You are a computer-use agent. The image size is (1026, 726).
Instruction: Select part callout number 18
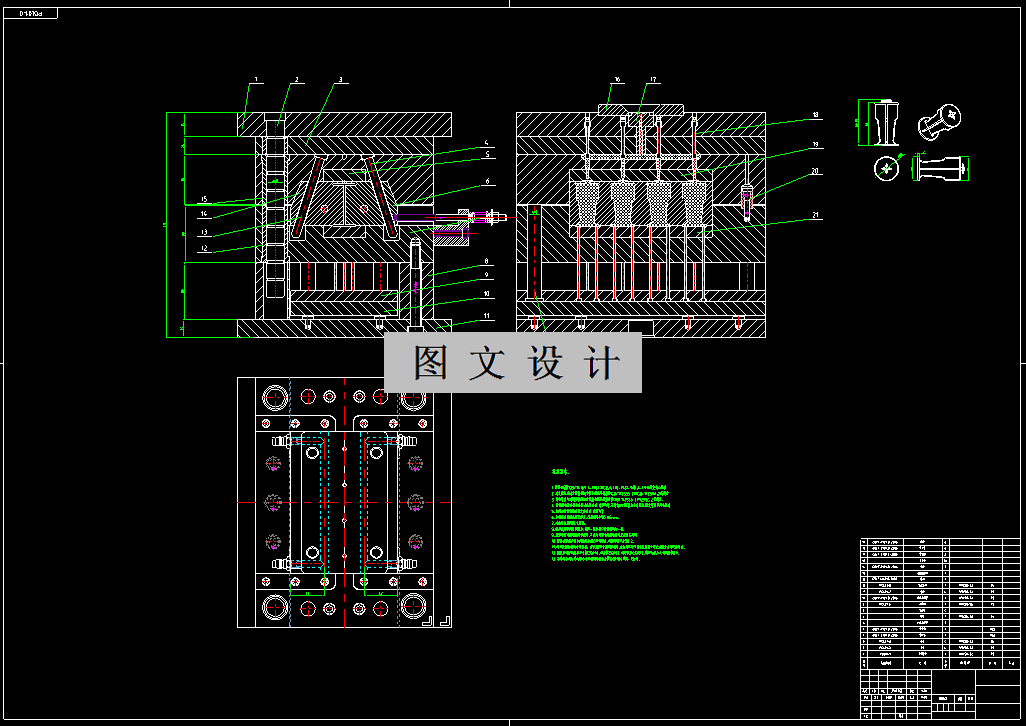tap(815, 115)
